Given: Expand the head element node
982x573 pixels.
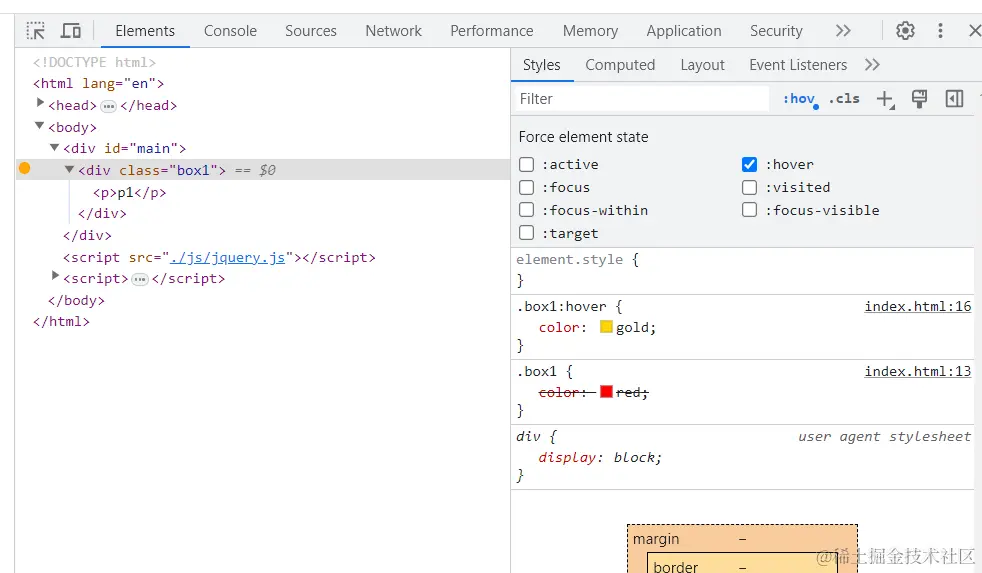Looking at the screenshot, I should click(x=40, y=103).
